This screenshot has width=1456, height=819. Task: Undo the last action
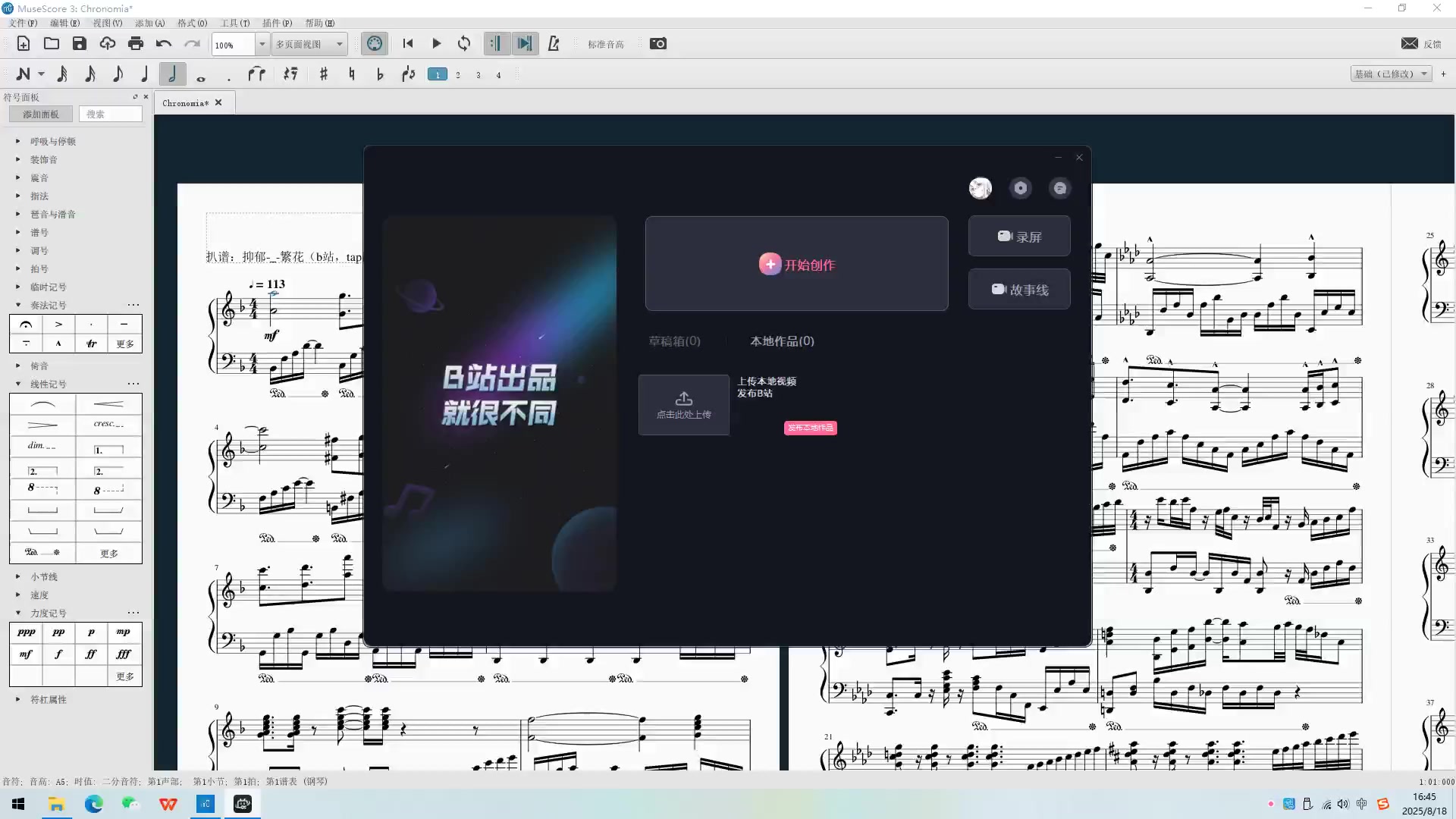164,44
